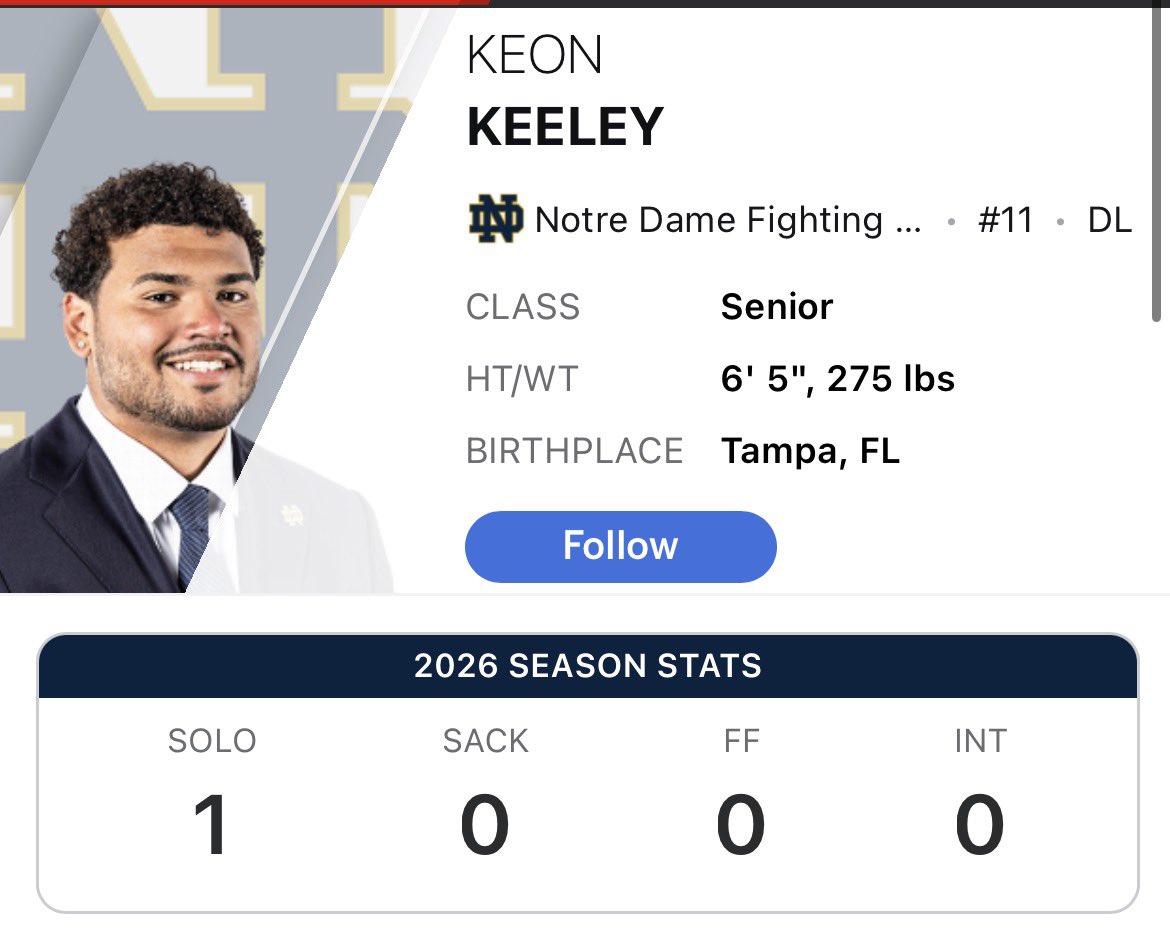The width and height of the screenshot is (1170, 936).
Task: Click the INT interceptions stat value
Action: tap(980, 825)
